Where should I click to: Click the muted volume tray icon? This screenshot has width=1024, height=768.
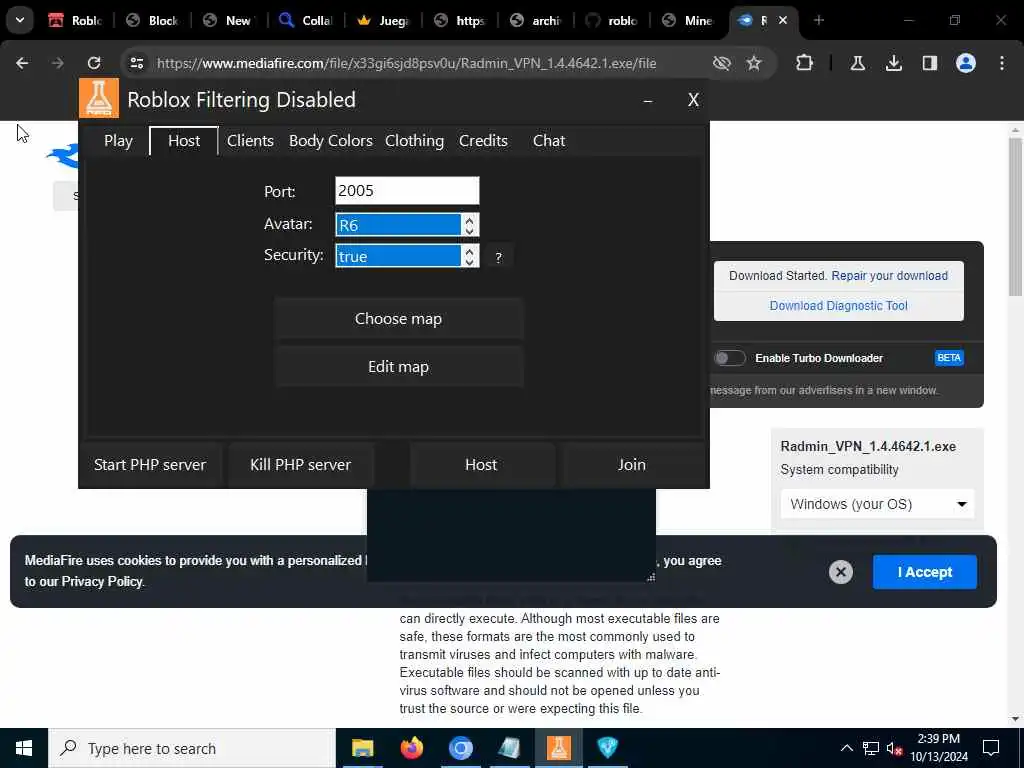[894, 748]
